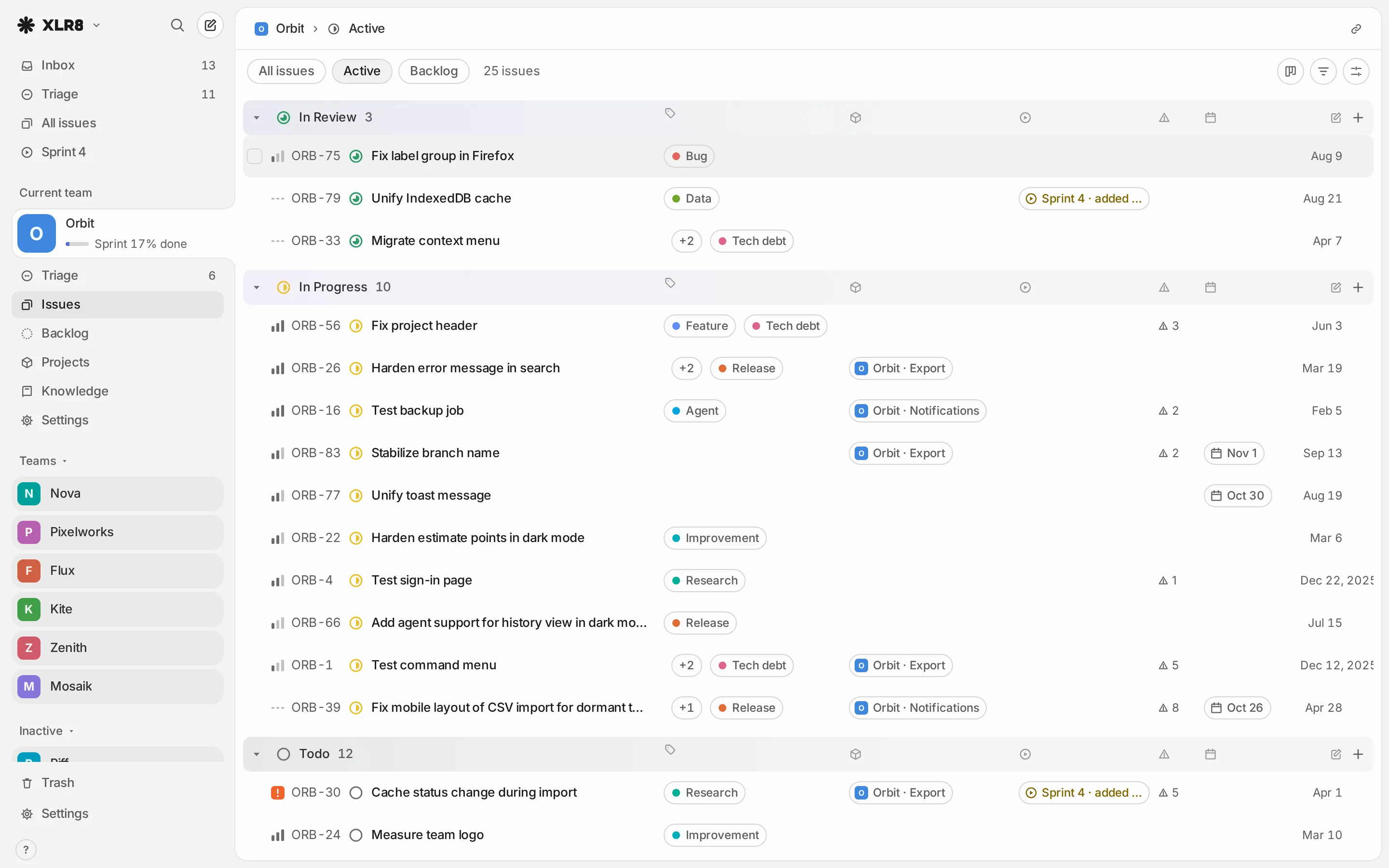Screen dimensions: 1389x868
Task: Click cycle icon in In Progress header
Action: [x=1025, y=287]
